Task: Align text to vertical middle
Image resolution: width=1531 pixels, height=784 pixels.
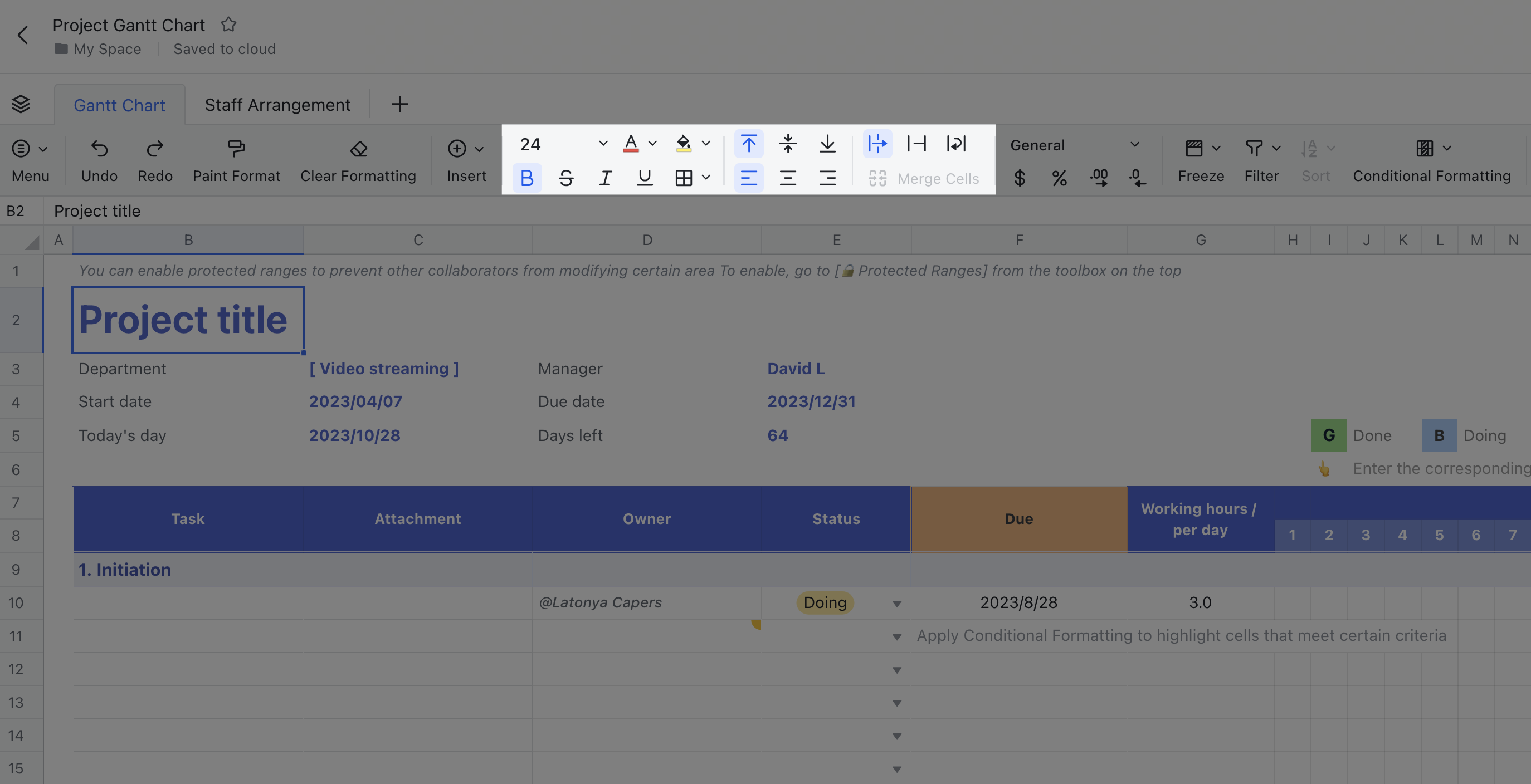Action: [787, 144]
